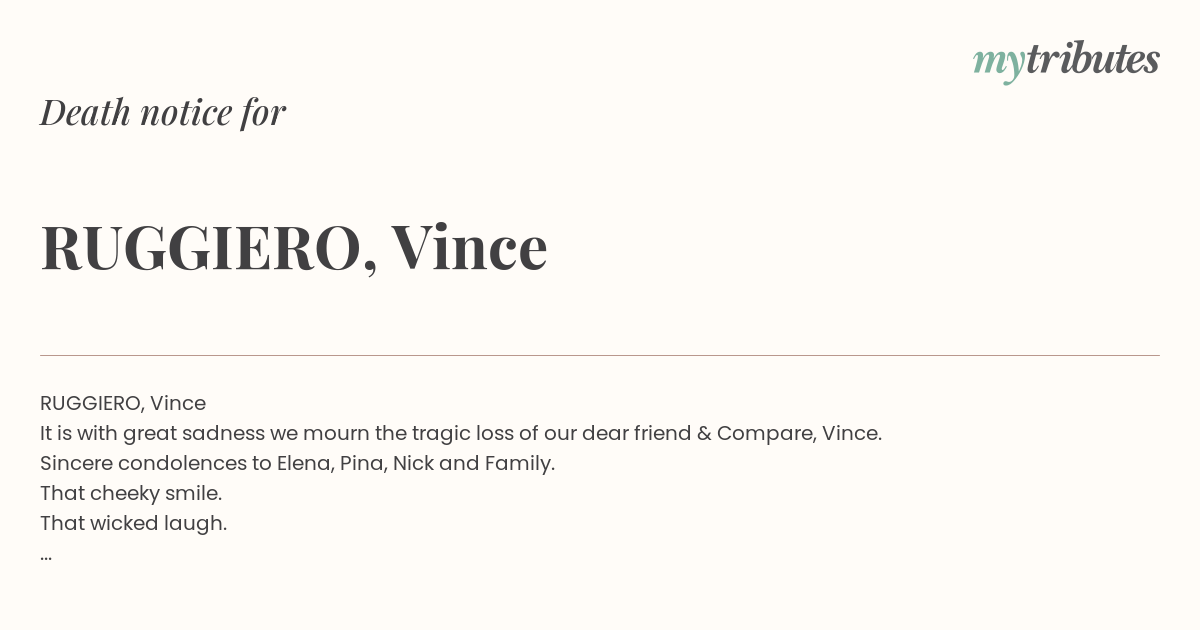Click the dark "tributes" part of logo

click(1092, 59)
